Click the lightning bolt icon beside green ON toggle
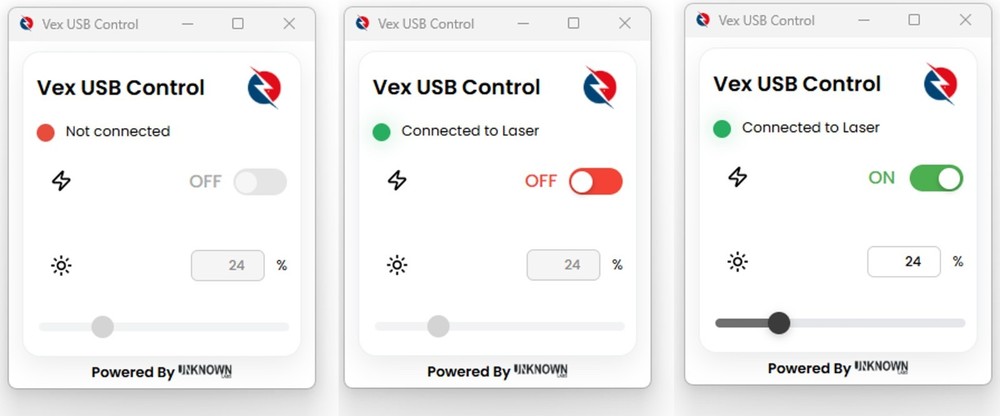Viewport: 1000px width, 416px height. click(x=737, y=177)
